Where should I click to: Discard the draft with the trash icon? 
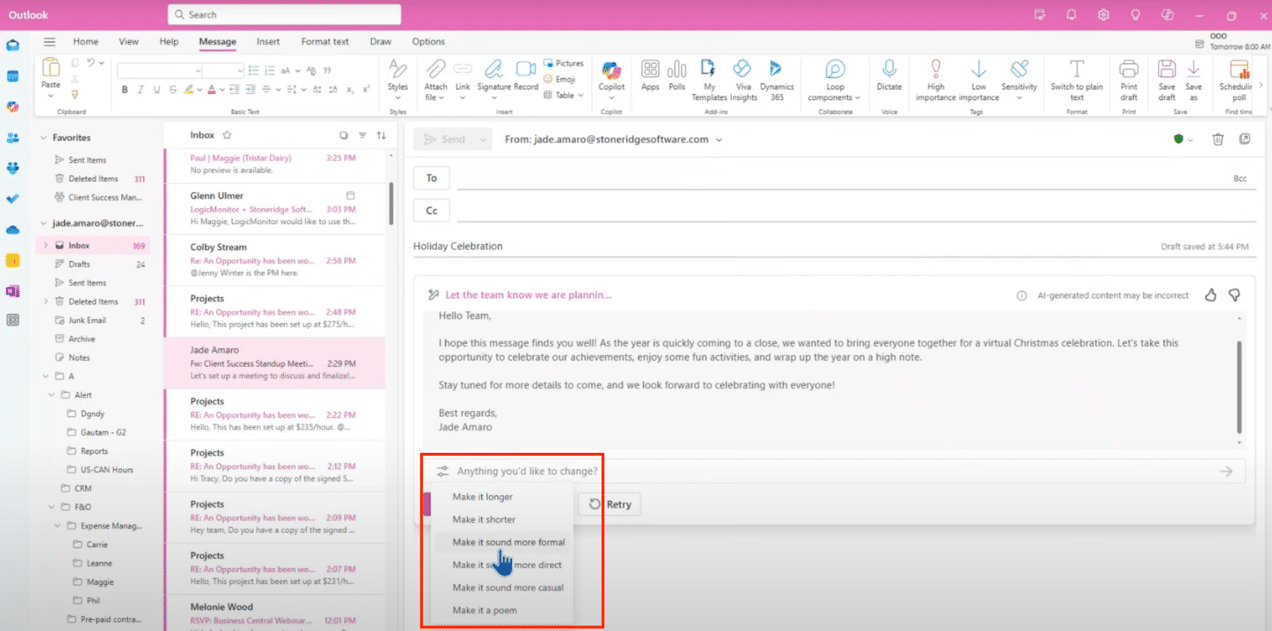(x=1217, y=140)
